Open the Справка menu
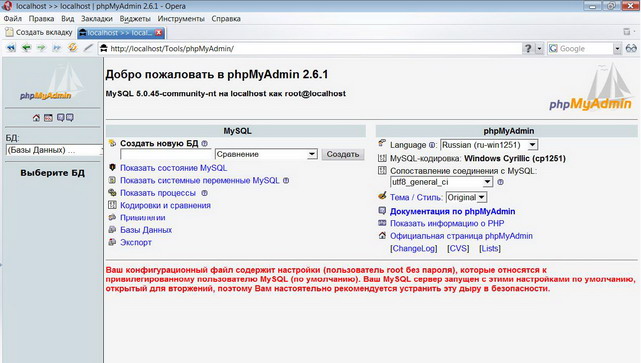 [226, 19]
